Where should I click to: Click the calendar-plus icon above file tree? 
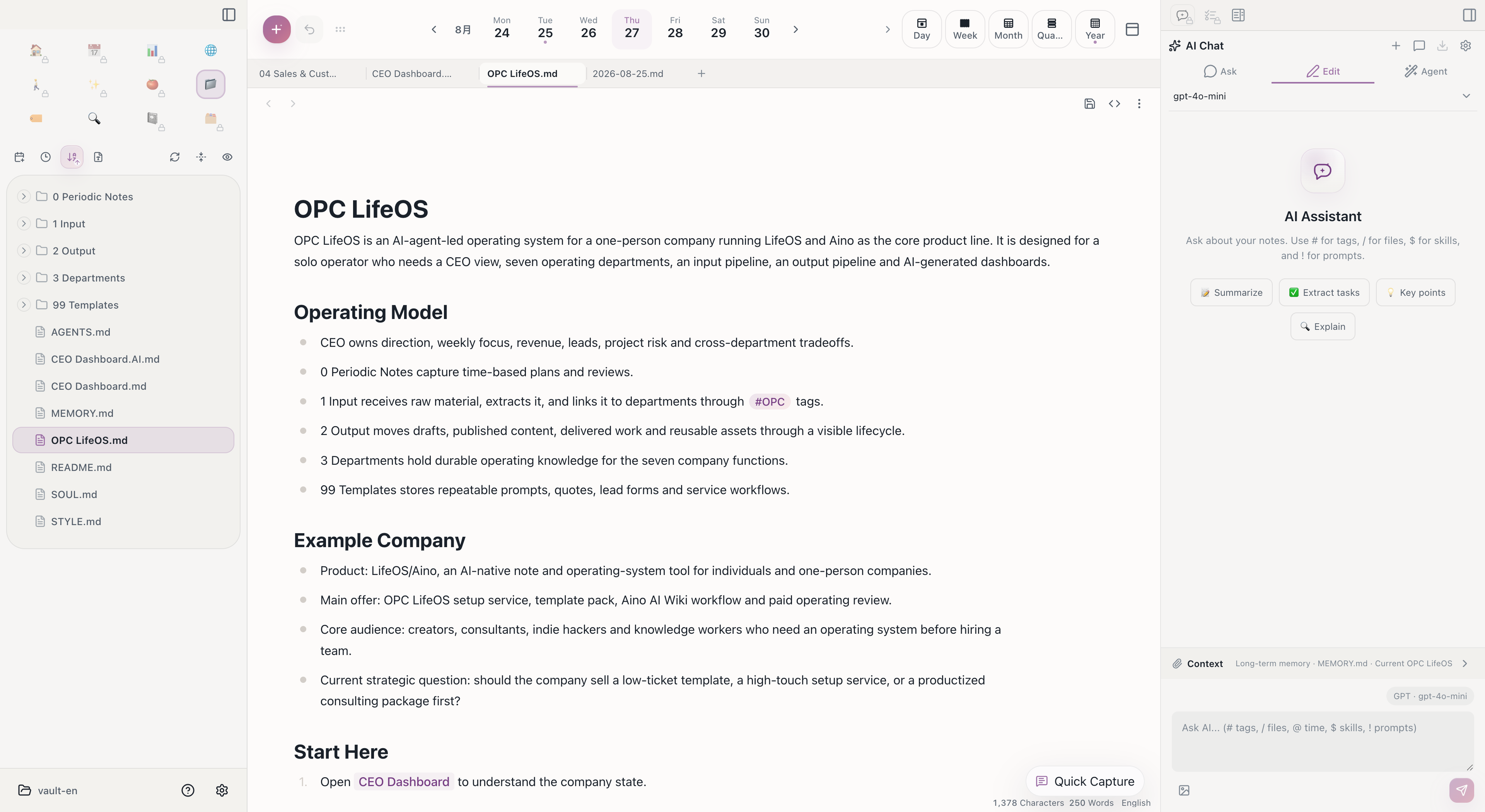tap(20, 157)
